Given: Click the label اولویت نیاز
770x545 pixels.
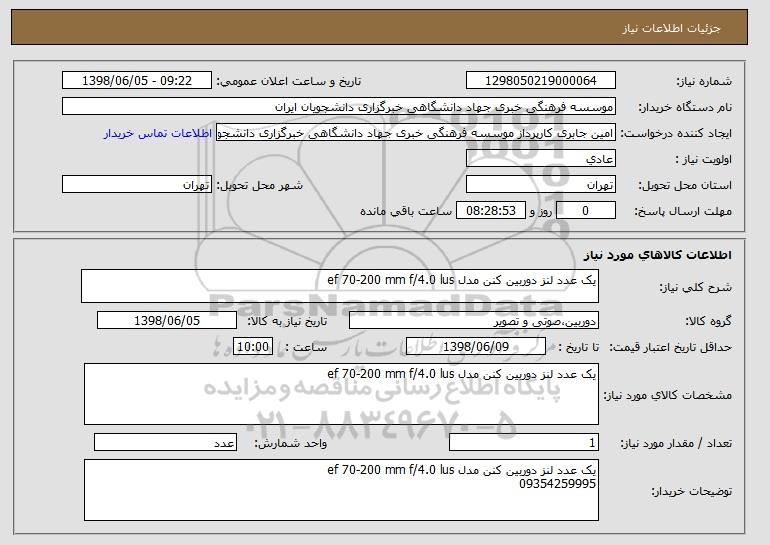Looking at the screenshot, I should point(704,159).
